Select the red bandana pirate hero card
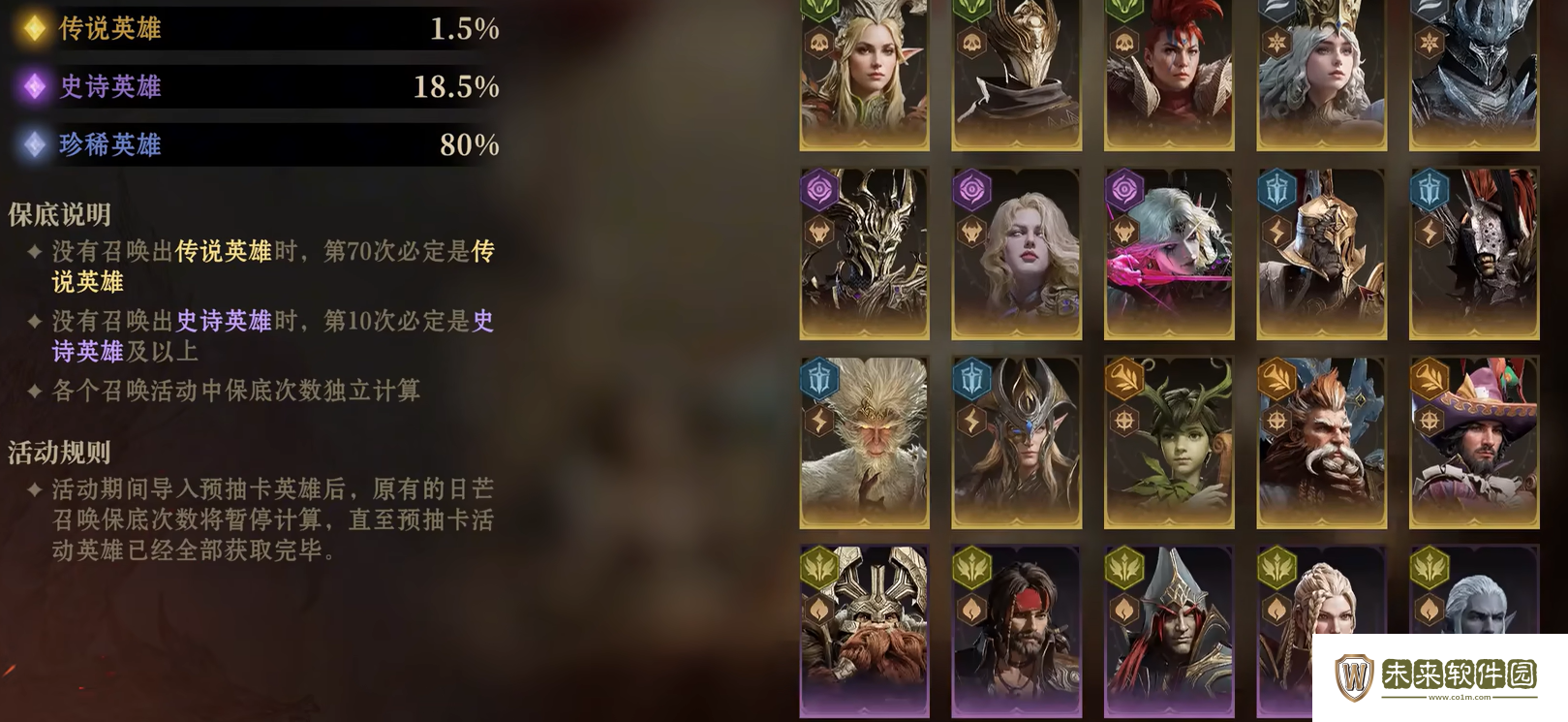Image resolution: width=1568 pixels, height=722 pixels. tap(1016, 631)
